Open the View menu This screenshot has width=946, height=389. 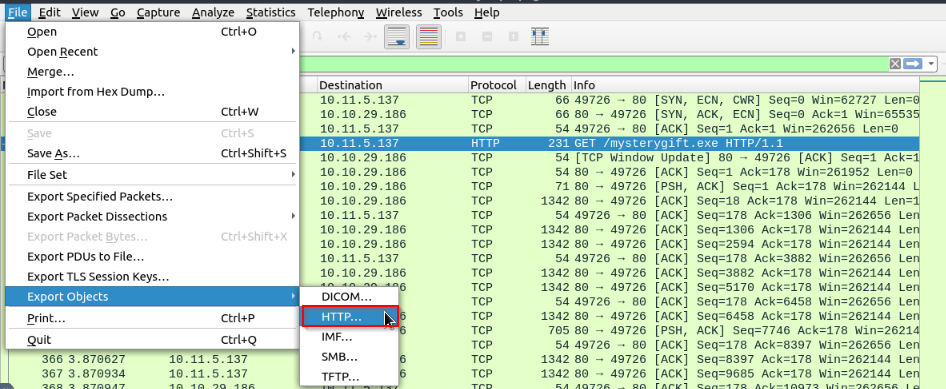[x=85, y=12]
